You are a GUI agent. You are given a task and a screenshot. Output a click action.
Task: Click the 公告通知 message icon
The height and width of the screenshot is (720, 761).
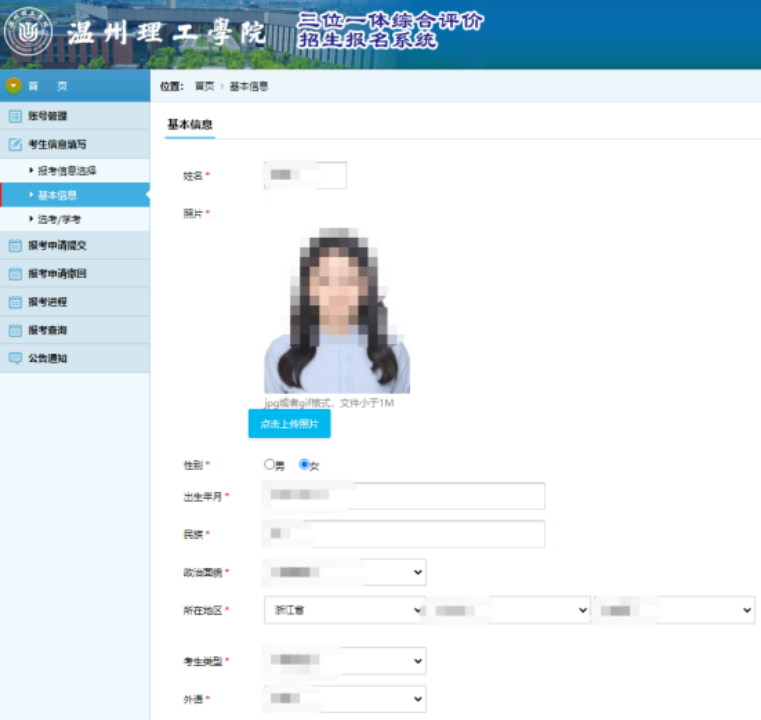coord(15,358)
